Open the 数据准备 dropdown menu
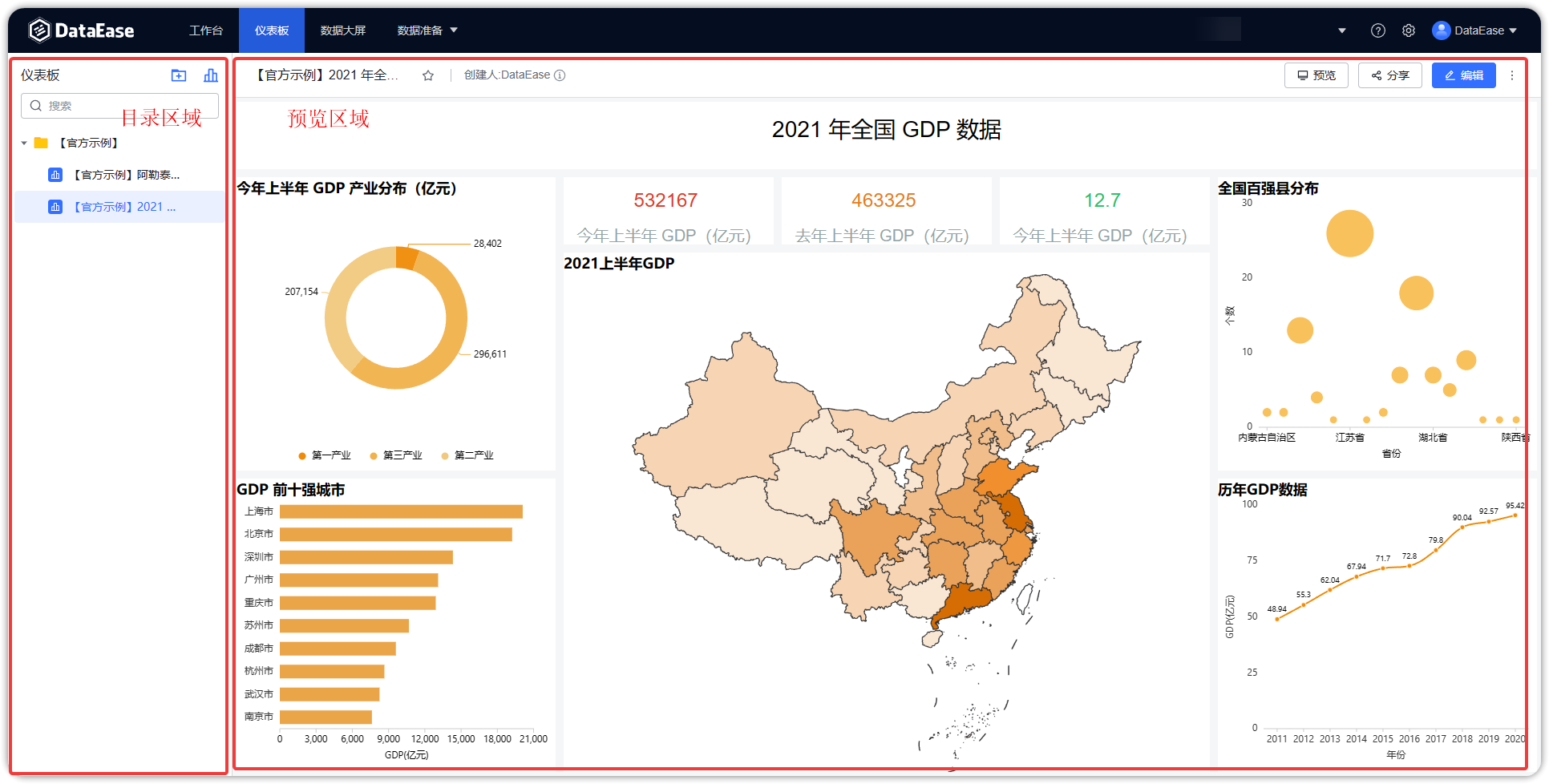The width and height of the screenshot is (1549, 784). pos(427,30)
